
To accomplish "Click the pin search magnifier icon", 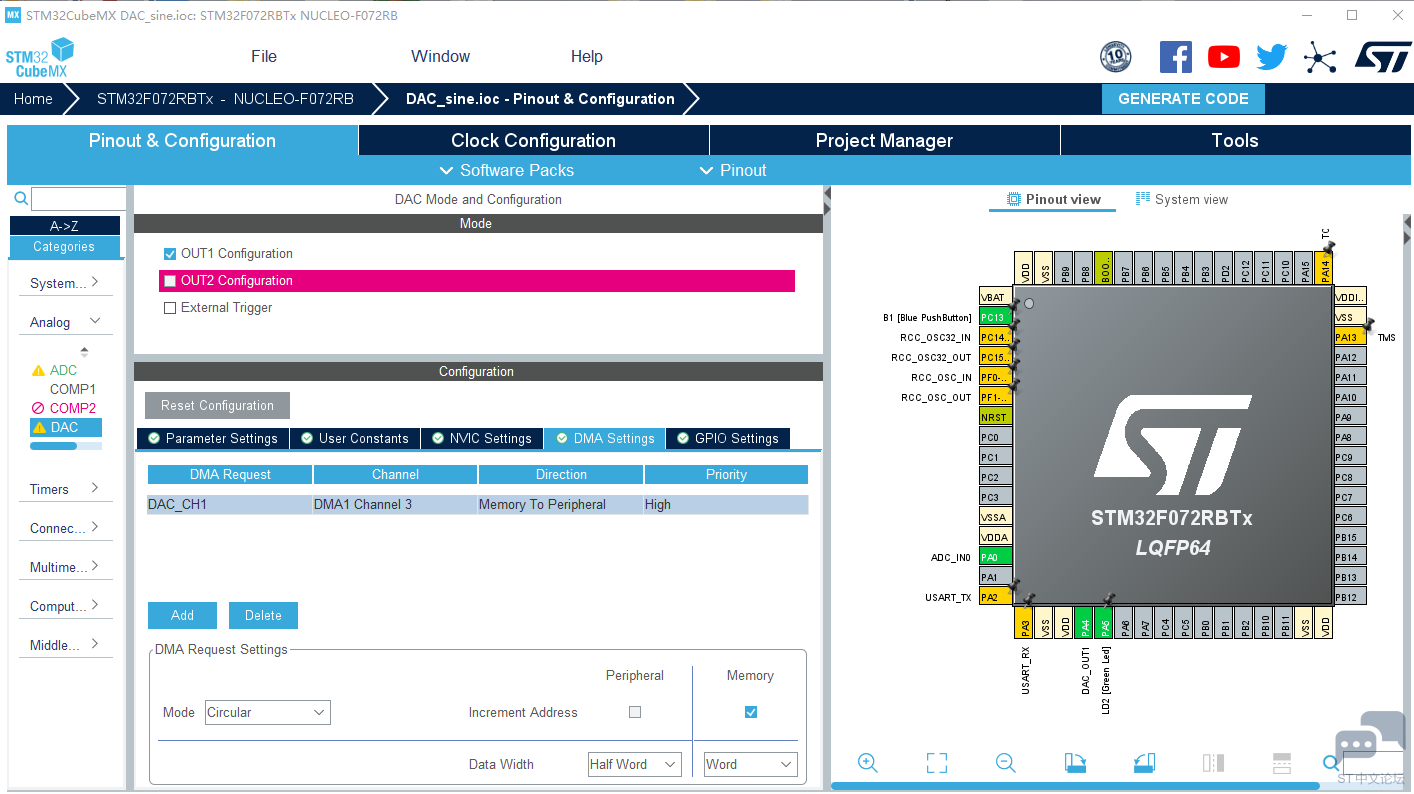I will coord(1331,763).
